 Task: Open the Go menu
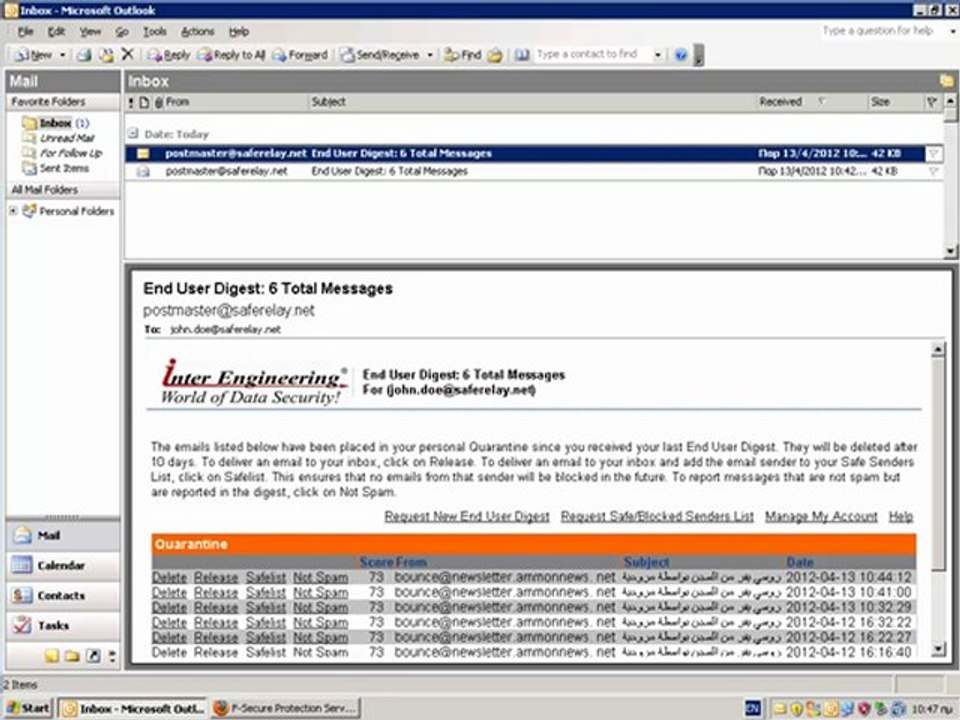click(122, 32)
